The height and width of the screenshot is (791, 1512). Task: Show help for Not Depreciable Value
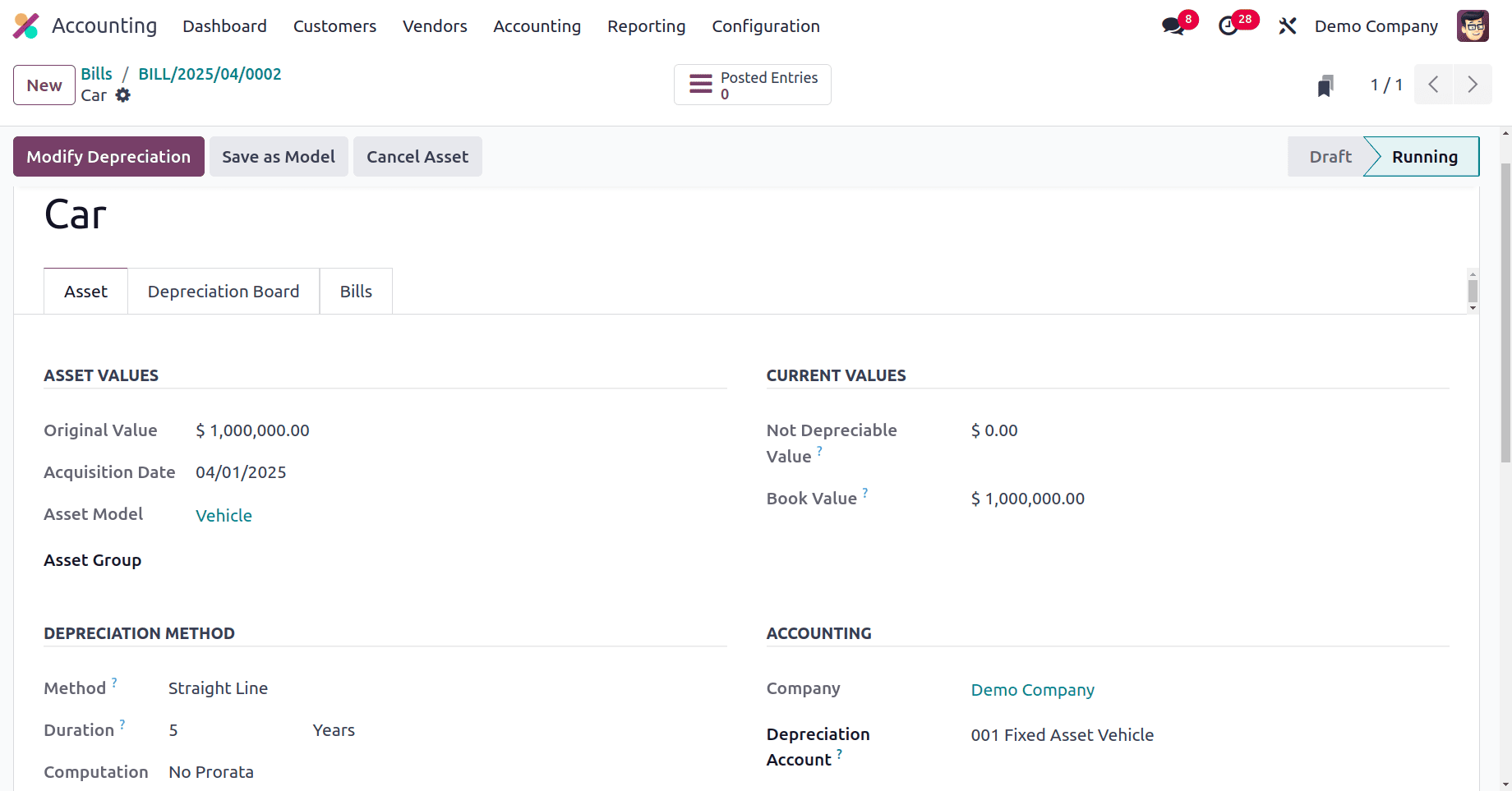tap(819, 451)
